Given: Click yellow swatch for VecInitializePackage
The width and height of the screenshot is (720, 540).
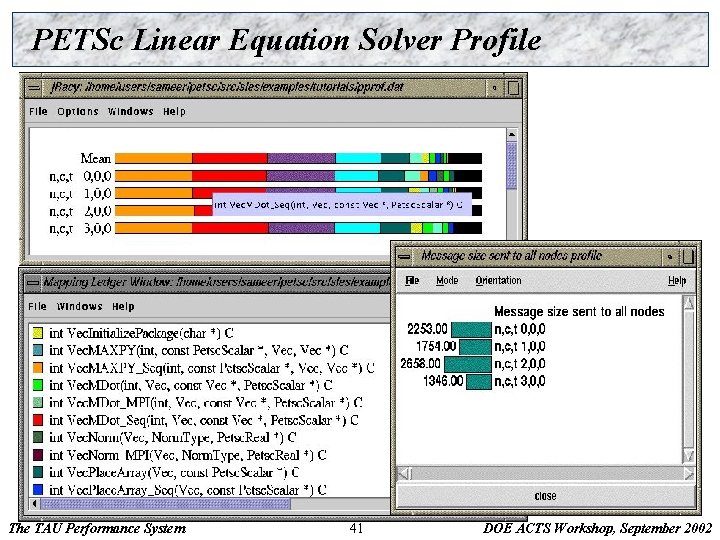Looking at the screenshot, I should tap(38, 332).
